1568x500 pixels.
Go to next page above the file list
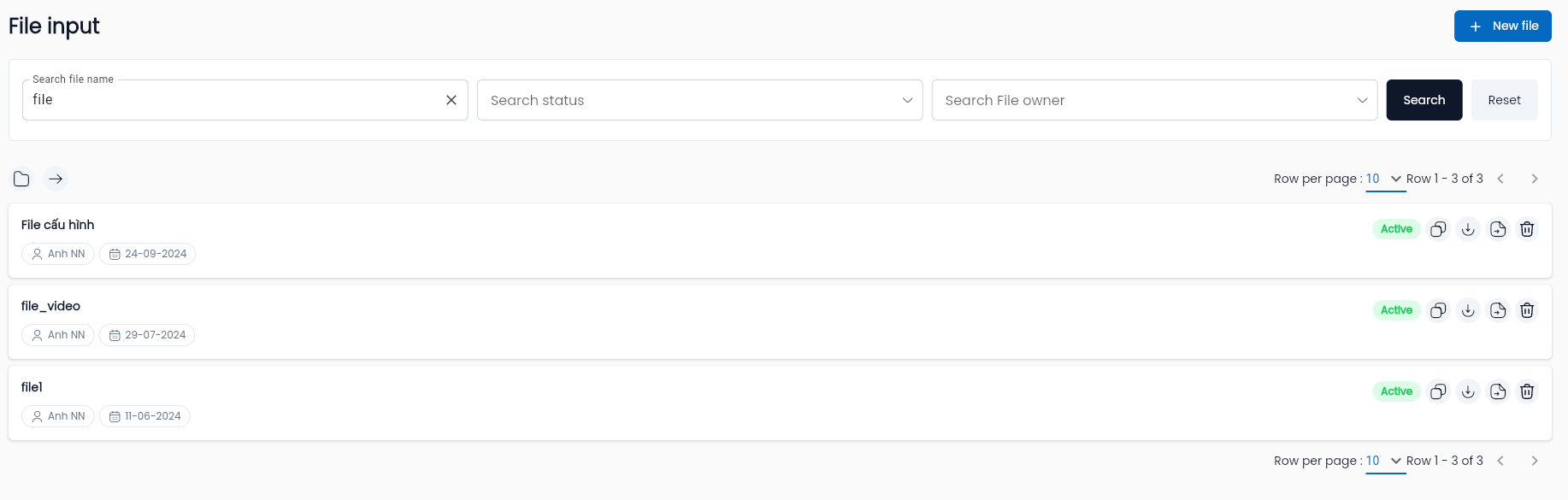pyautogui.click(x=1535, y=179)
